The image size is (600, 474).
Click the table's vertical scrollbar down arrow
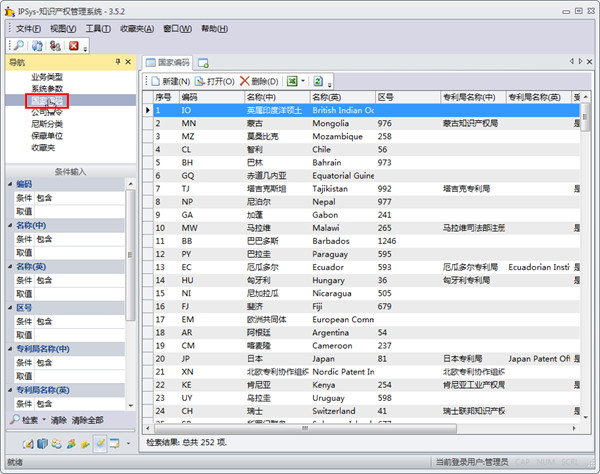(x=585, y=417)
